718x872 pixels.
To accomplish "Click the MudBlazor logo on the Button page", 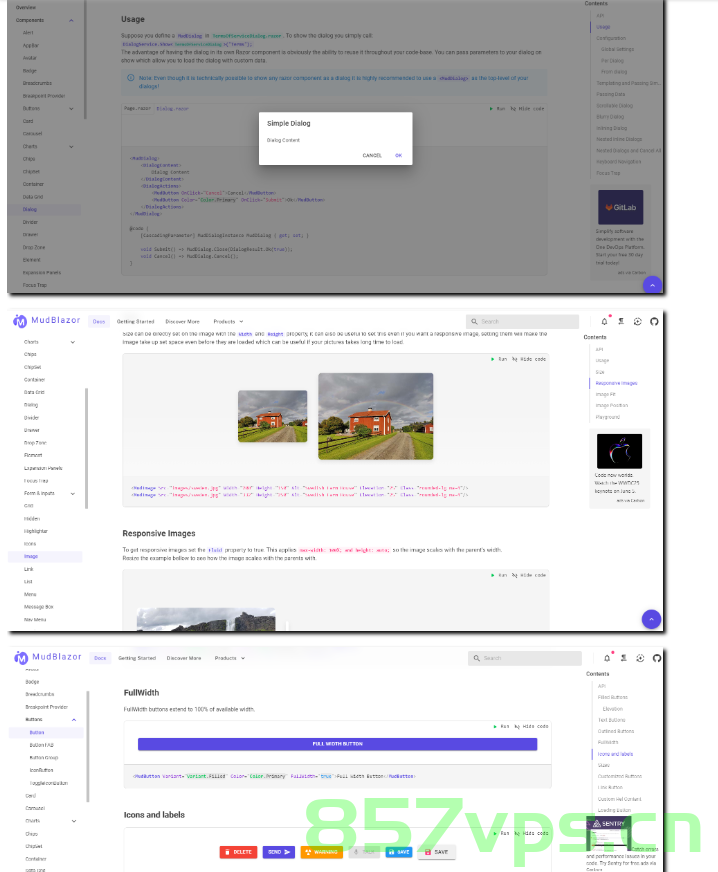I will (48, 657).
